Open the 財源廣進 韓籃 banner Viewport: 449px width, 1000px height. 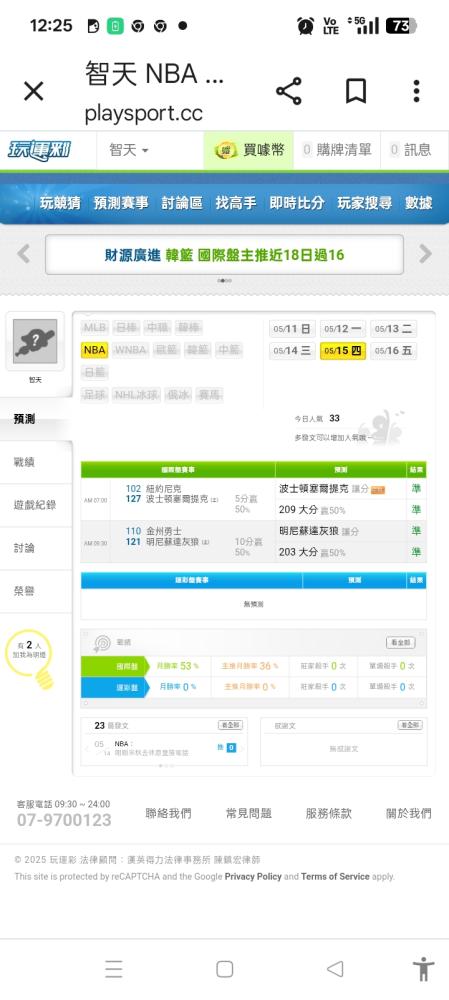[x=224, y=254]
